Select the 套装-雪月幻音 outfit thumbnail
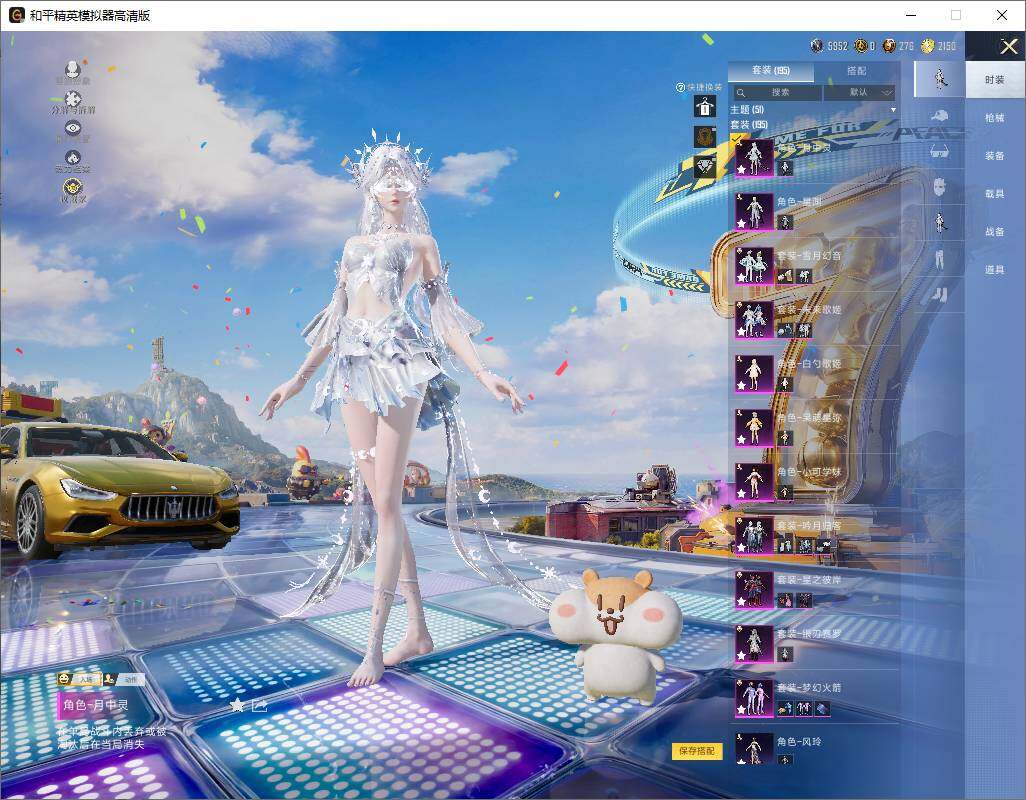The width and height of the screenshot is (1026, 800). coord(754,266)
